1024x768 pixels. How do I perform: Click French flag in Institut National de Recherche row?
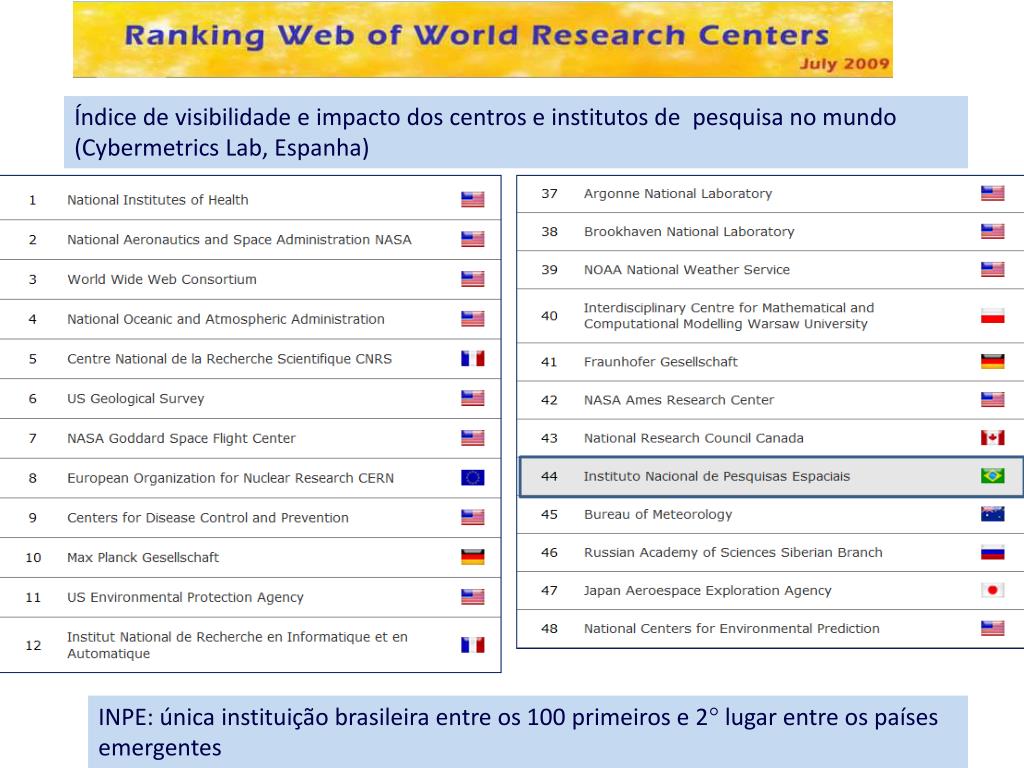click(472, 645)
